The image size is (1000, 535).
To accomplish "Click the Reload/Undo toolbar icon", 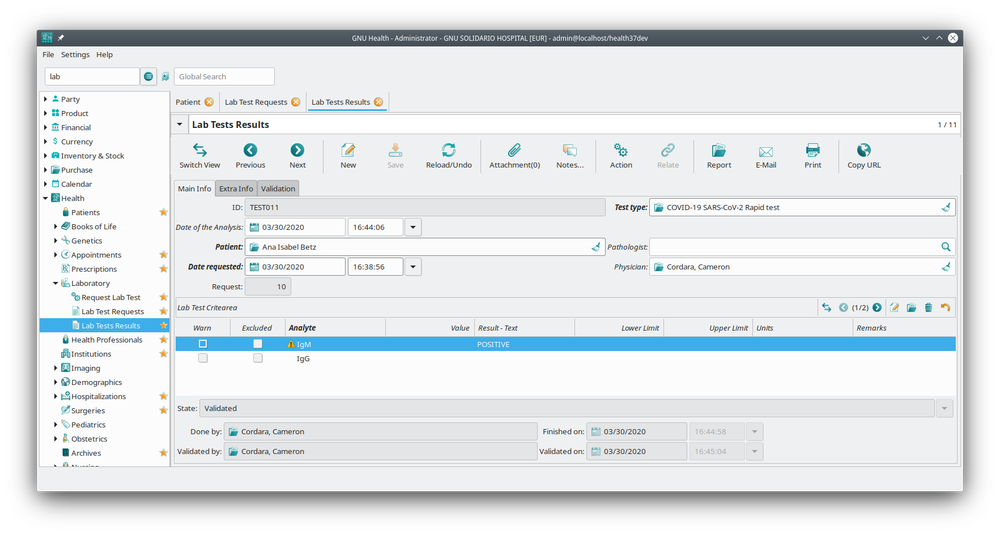I will 448,150.
